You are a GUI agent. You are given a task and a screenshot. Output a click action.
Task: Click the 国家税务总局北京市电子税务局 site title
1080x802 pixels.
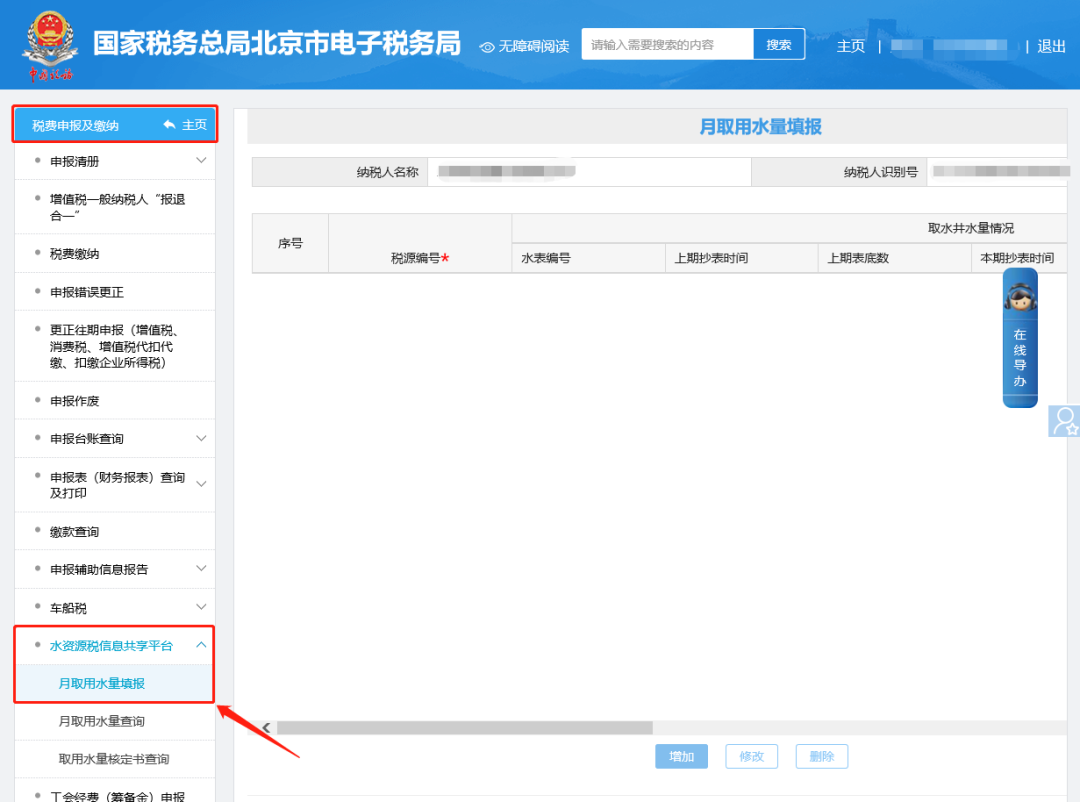pyautogui.click(x=277, y=43)
